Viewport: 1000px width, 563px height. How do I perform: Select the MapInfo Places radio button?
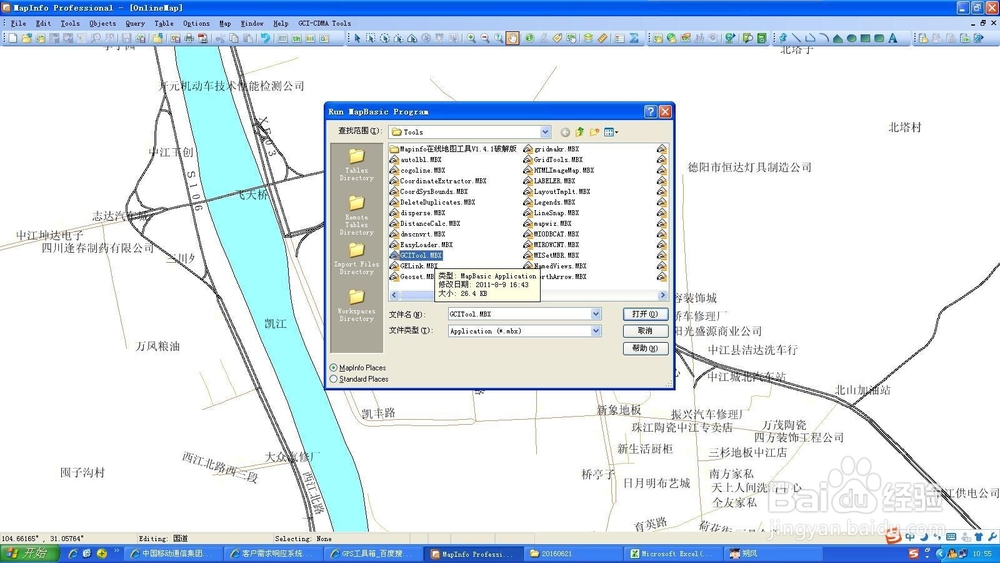(x=334, y=368)
